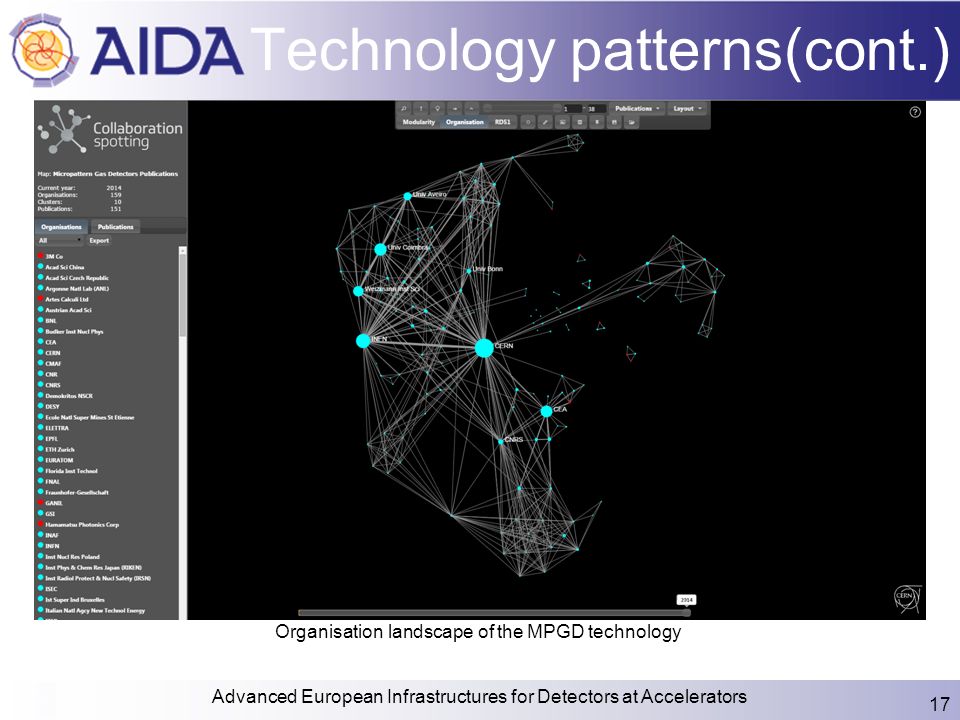The height and width of the screenshot is (720, 960).
Task: Click the range minimum value field
Action: coord(572,108)
